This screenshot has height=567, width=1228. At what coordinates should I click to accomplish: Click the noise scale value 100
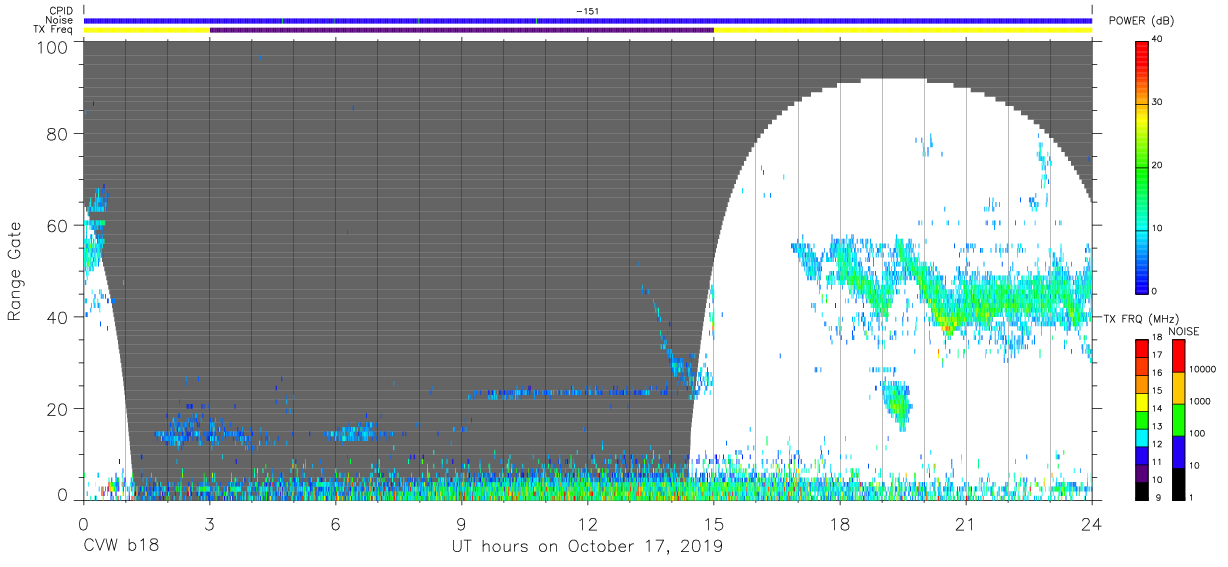pyautogui.click(x=1197, y=433)
